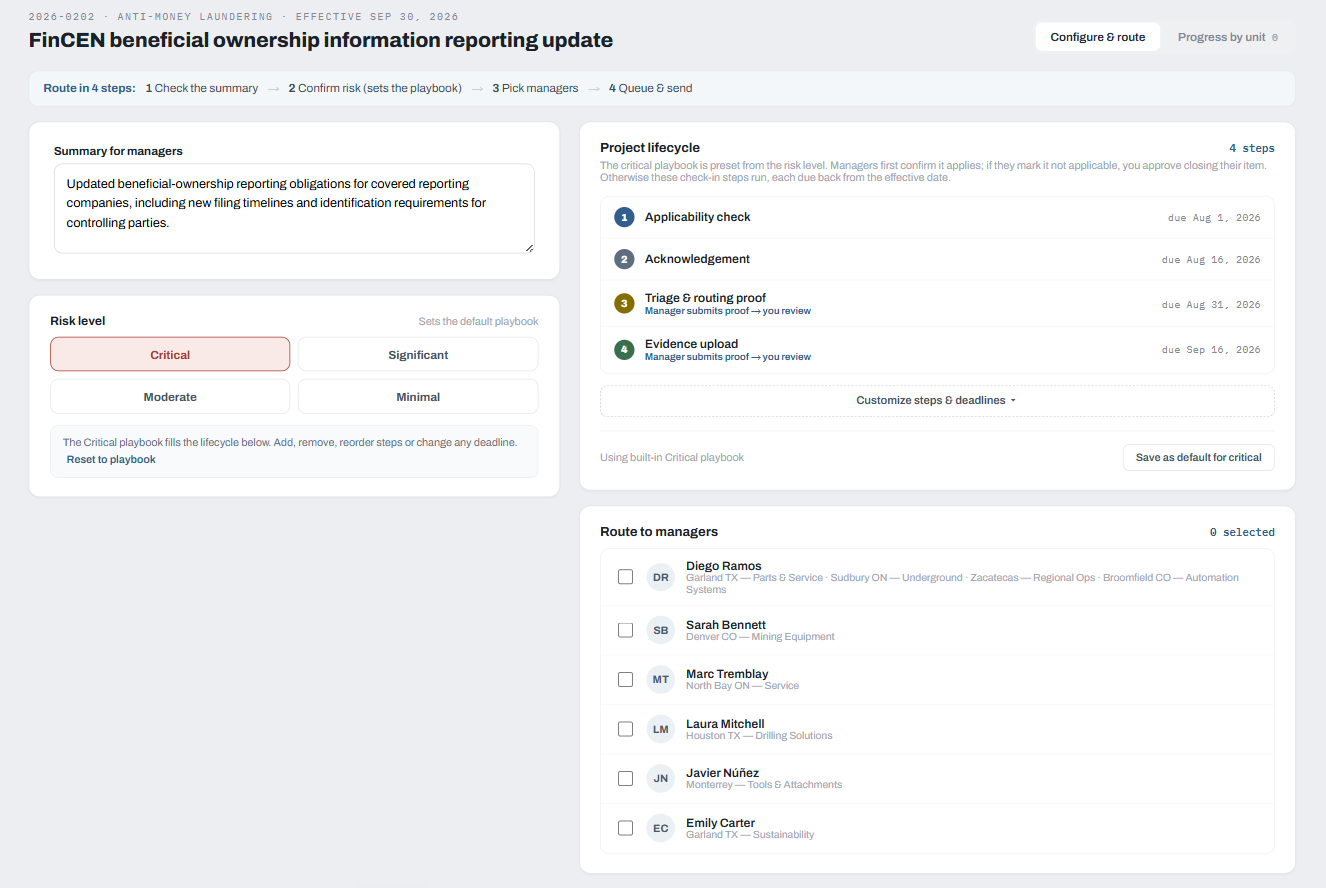Screen dimensions: 1326x888
Task: Click the 0 selected counter
Action: coord(1242,532)
